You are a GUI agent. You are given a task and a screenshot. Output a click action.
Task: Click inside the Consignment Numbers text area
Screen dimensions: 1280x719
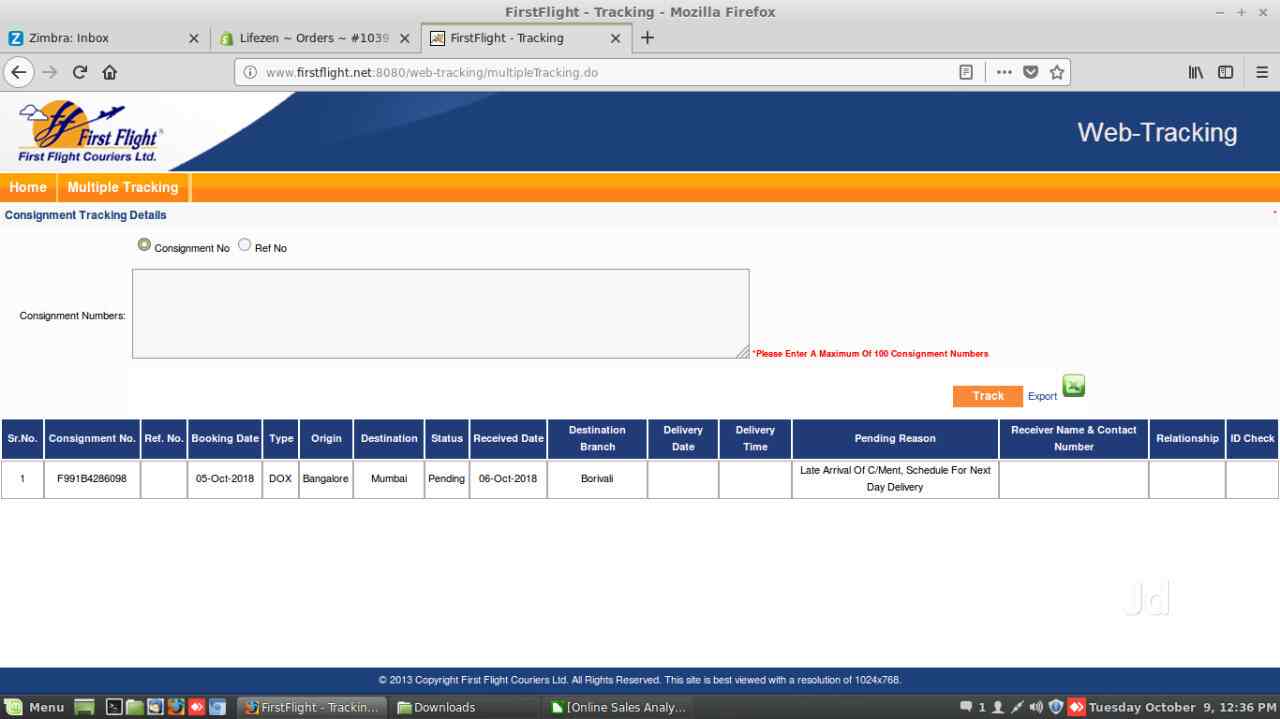[x=440, y=312]
